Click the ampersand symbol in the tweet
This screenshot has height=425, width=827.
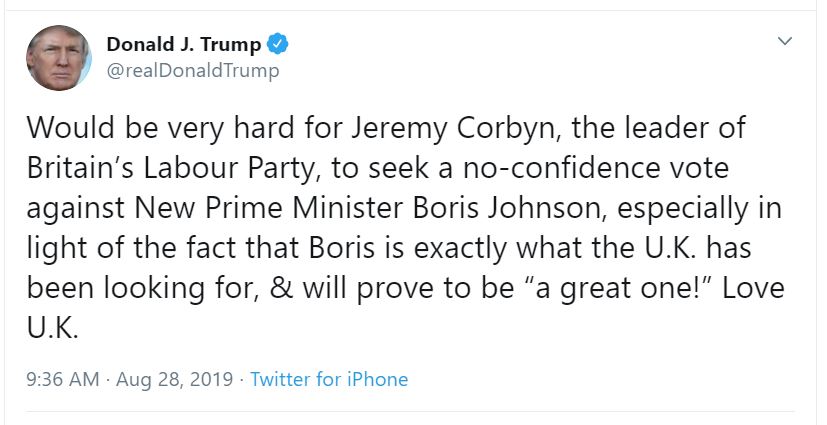(x=282, y=288)
